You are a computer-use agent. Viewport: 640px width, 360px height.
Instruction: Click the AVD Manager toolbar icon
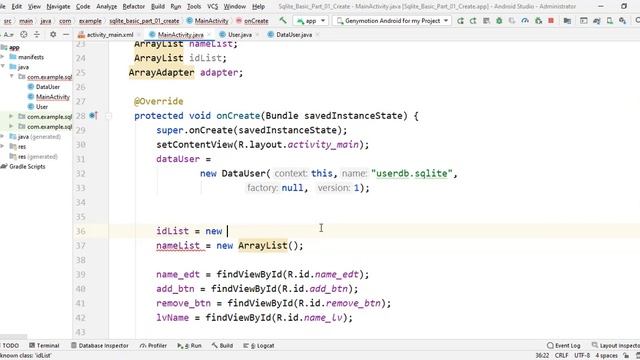click(610, 21)
